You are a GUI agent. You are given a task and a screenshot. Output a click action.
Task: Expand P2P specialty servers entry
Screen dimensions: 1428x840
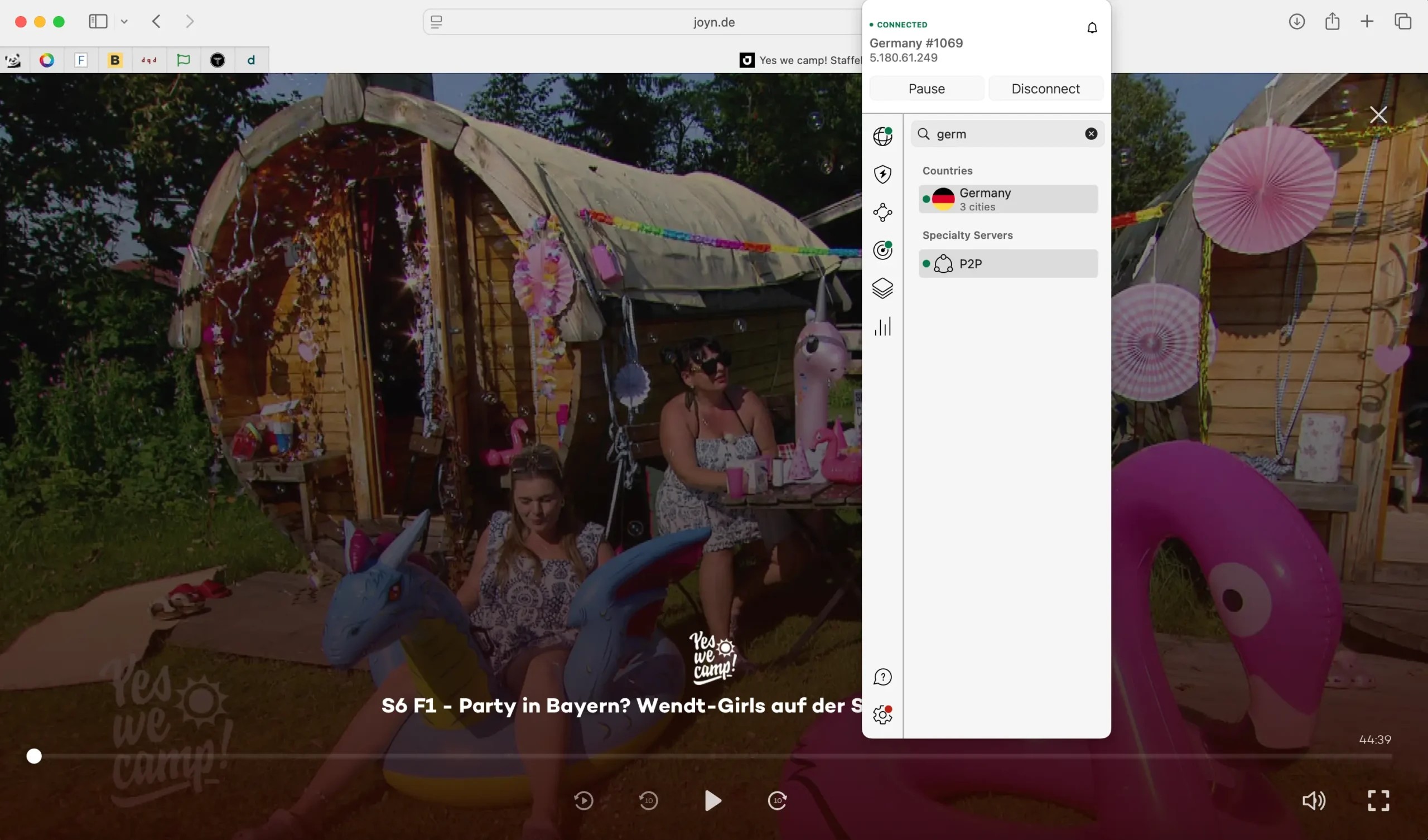tap(1007, 264)
